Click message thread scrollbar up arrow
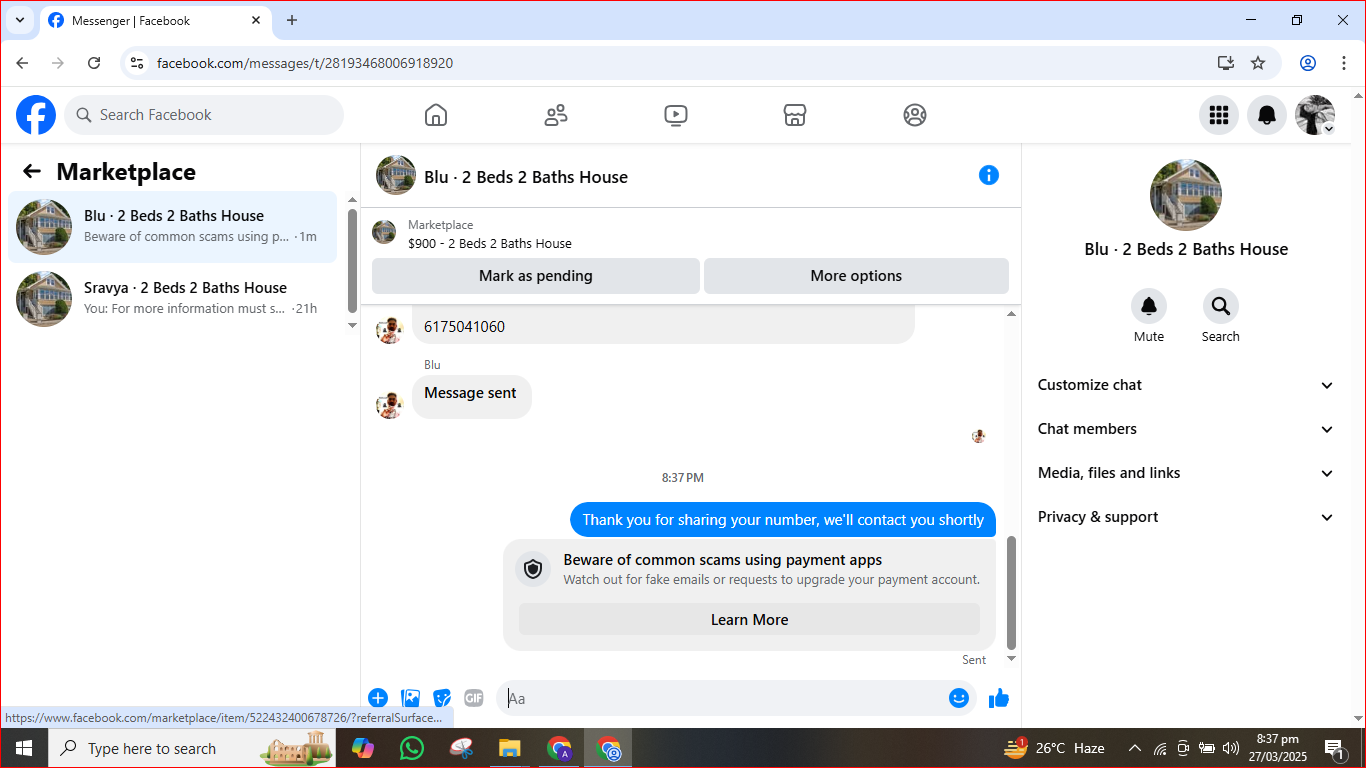The width and height of the screenshot is (1366, 768). pyautogui.click(x=1011, y=314)
